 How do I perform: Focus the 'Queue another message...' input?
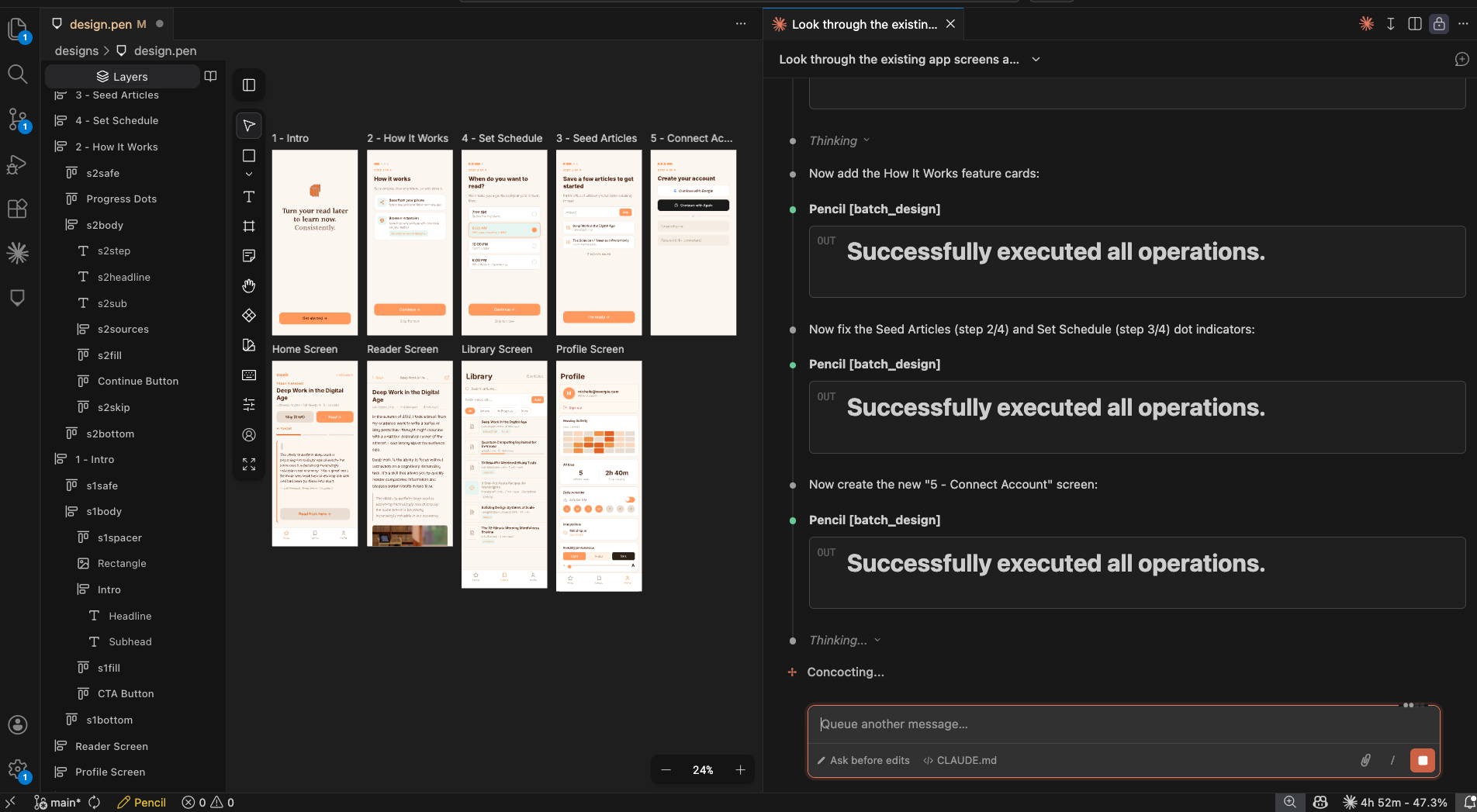(x=1123, y=724)
